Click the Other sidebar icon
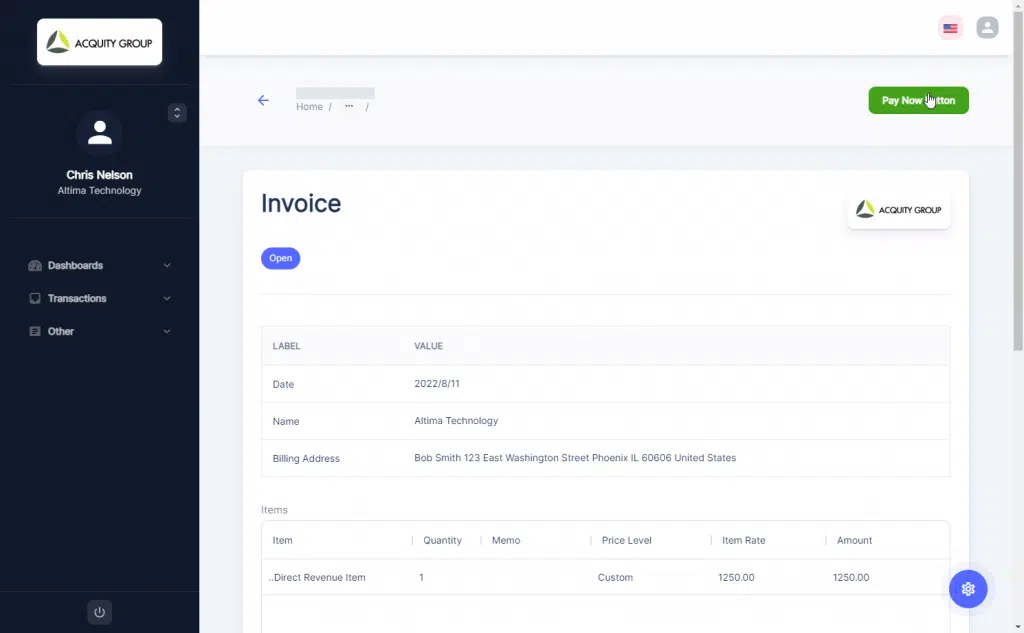 [35, 332]
